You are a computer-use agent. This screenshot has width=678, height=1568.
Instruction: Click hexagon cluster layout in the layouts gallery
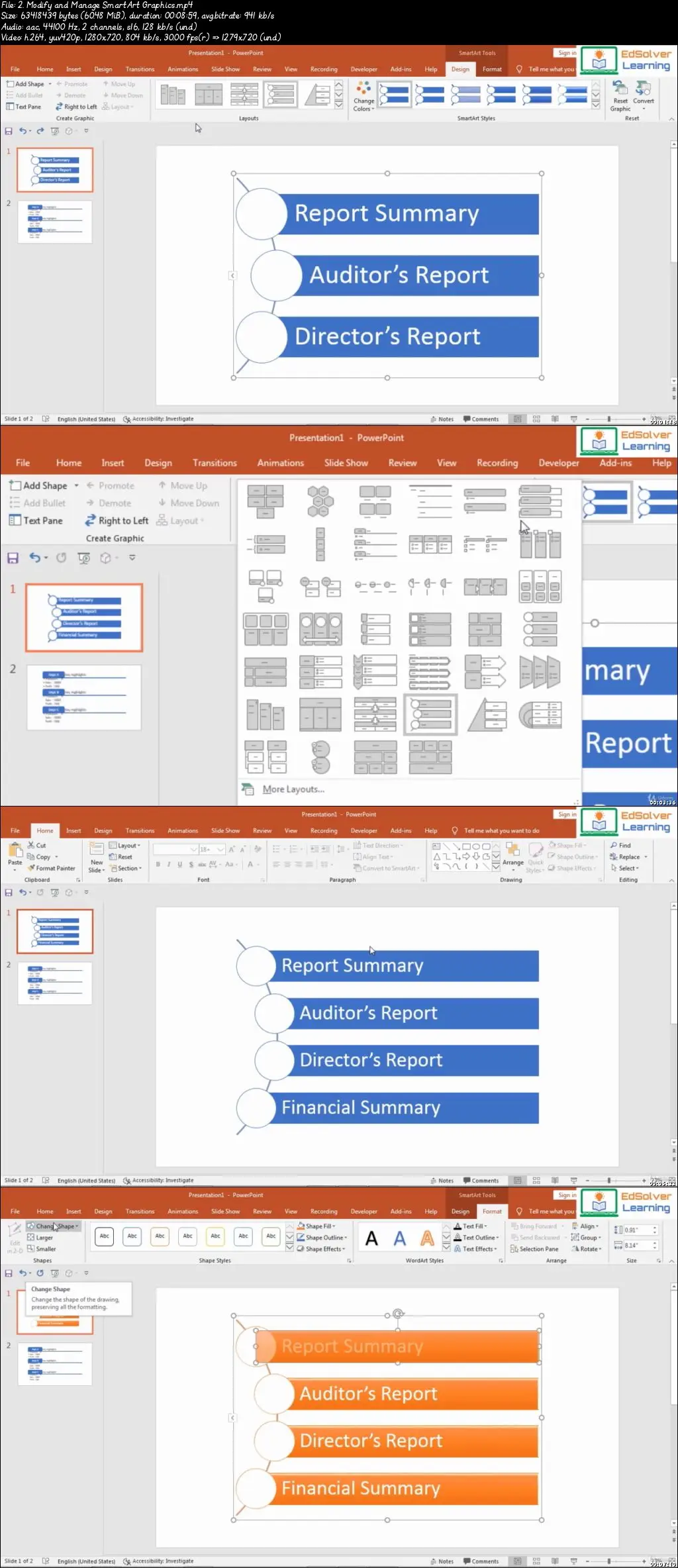(x=320, y=501)
